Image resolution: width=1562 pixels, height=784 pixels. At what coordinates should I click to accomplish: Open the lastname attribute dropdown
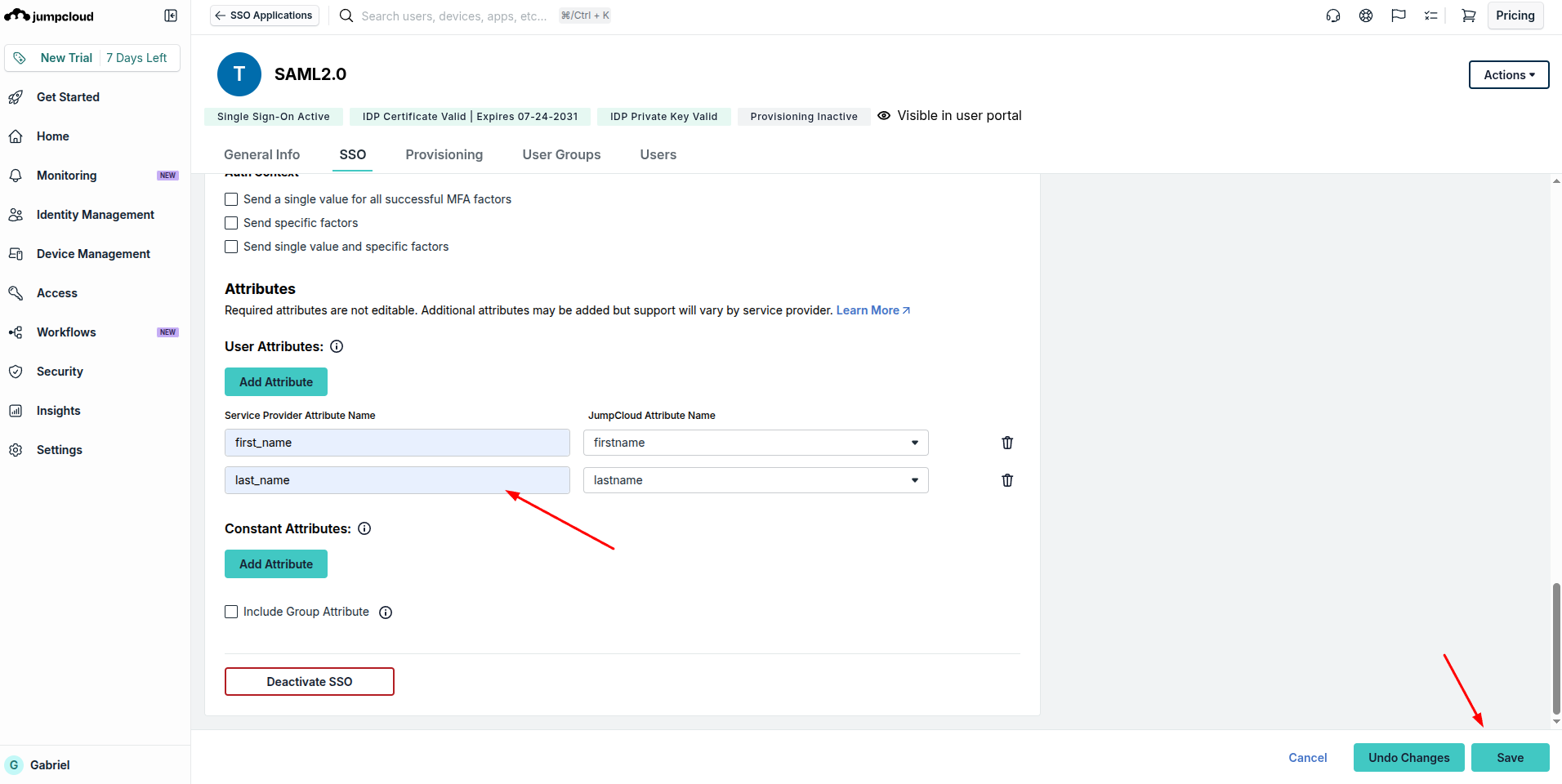pyautogui.click(x=756, y=480)
